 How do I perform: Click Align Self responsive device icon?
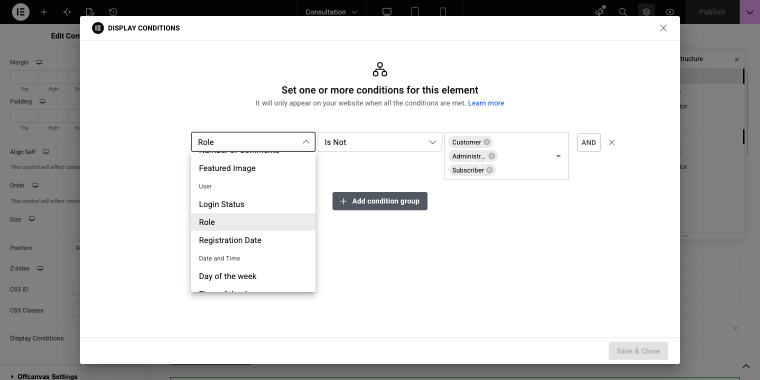click(46, 152)
